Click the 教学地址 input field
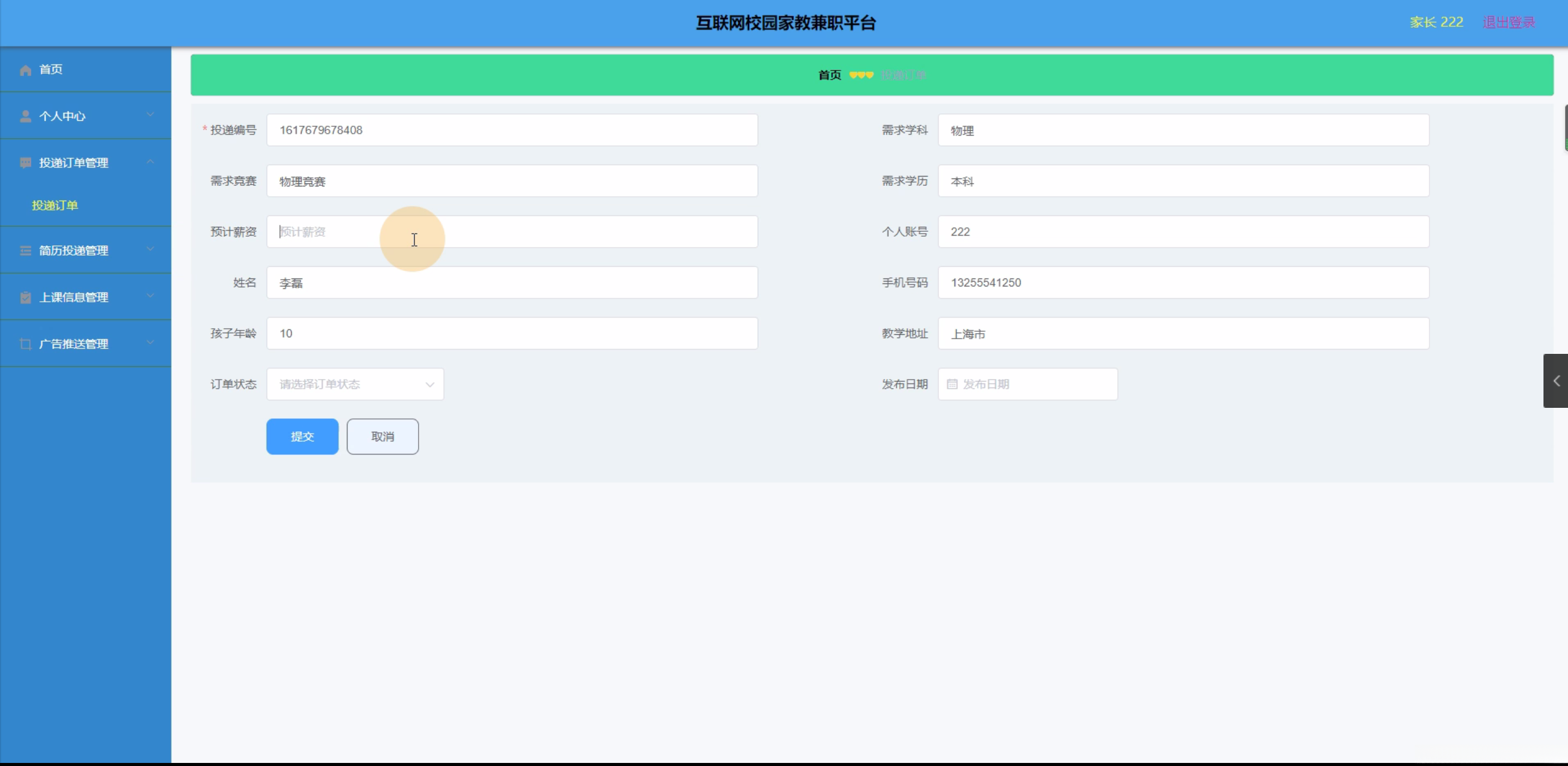The height and width of the screenshot is (766, 1568). pos(1183,334)
